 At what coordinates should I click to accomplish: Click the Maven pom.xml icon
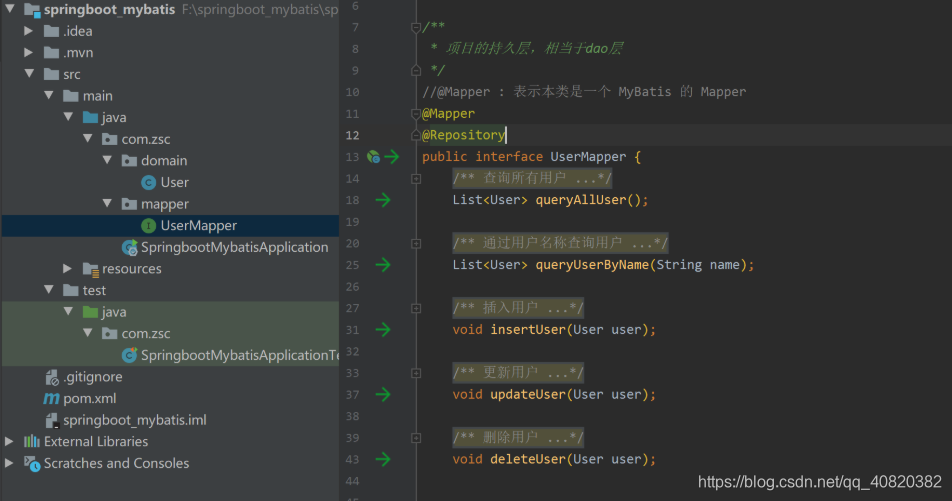tap(52, 398)
